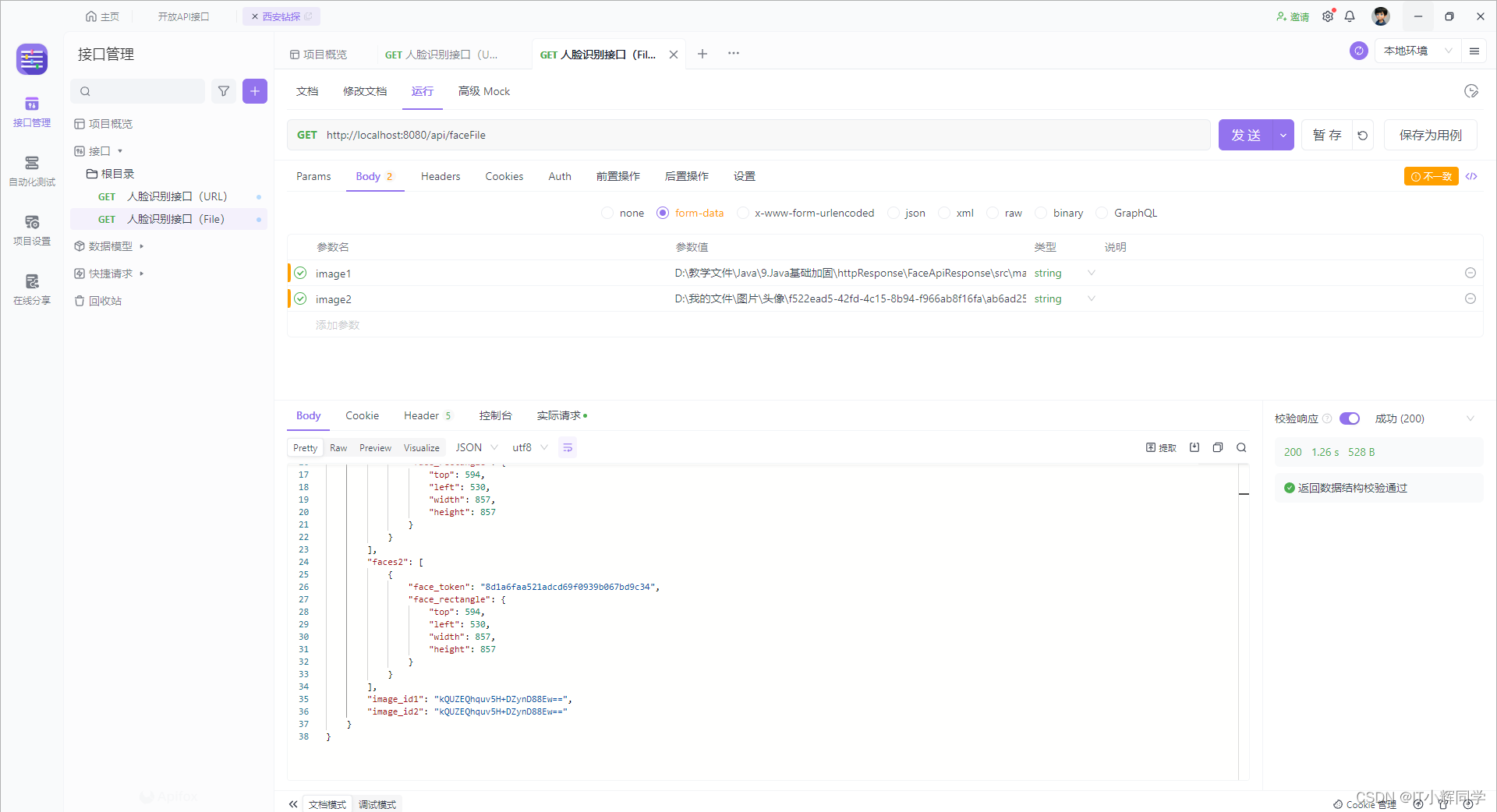The height and width of the screenshot is (812, 1497).
Task: Open the more tabs ellipsis menu
Action: coord(734,54)
